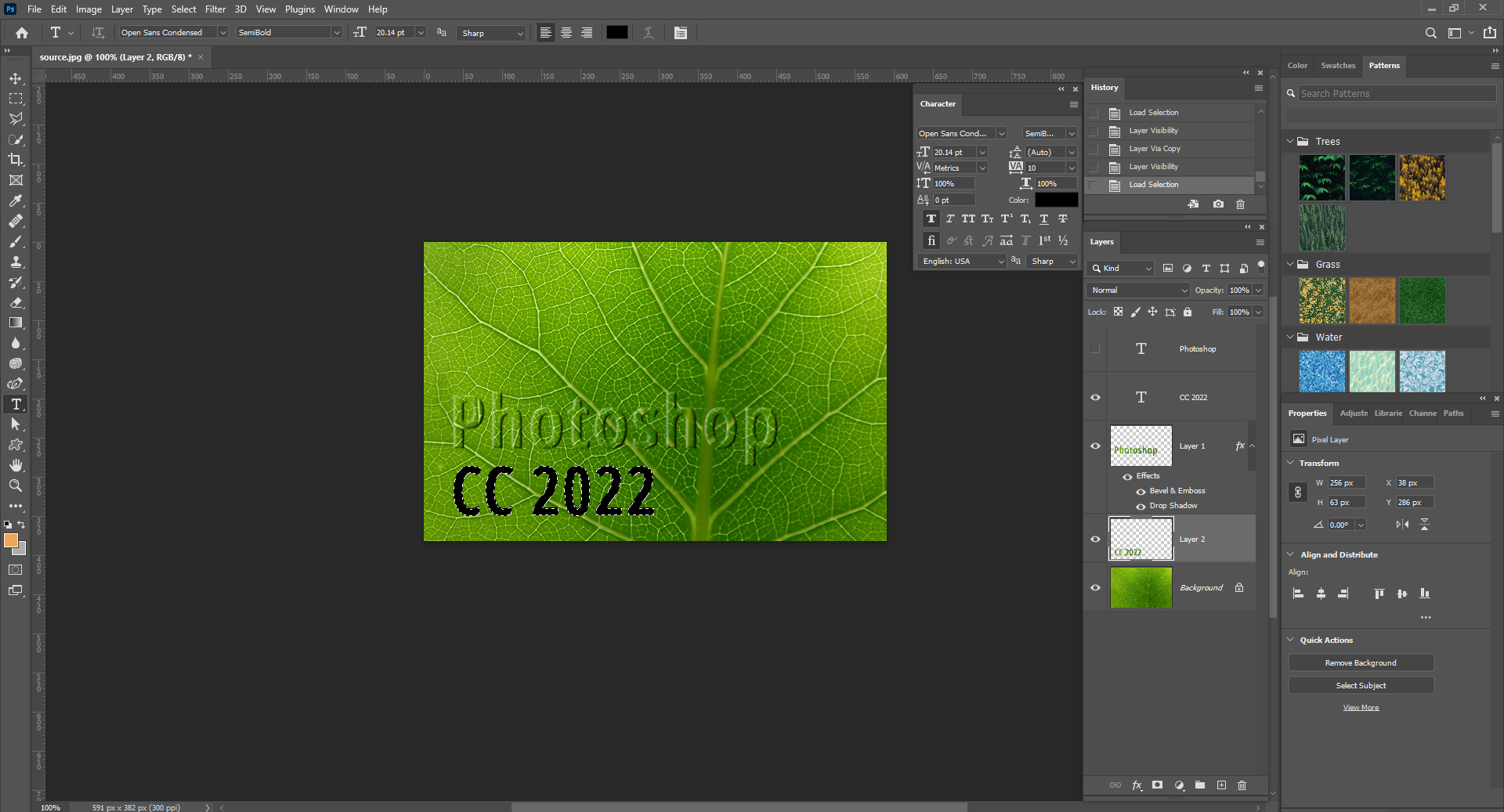Screen dimensions: 1504x812
Task: Open the foreground color swatch
Action: pos(11,540)
